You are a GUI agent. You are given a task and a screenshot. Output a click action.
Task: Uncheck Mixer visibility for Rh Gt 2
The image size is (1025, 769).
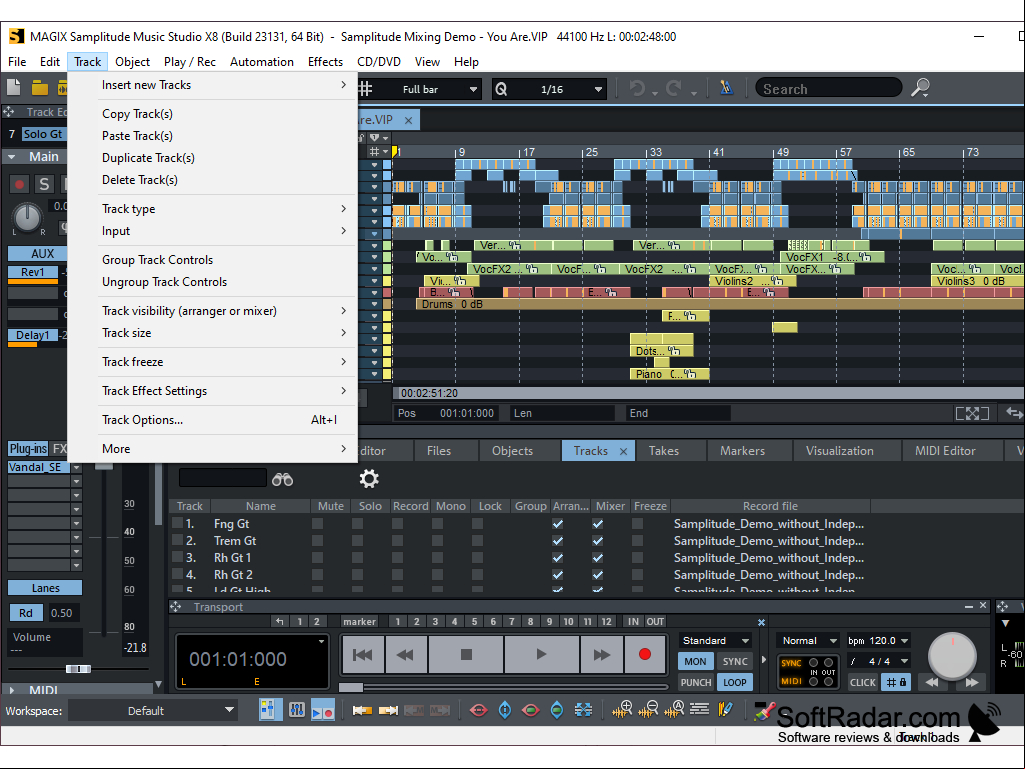point(597,575)
